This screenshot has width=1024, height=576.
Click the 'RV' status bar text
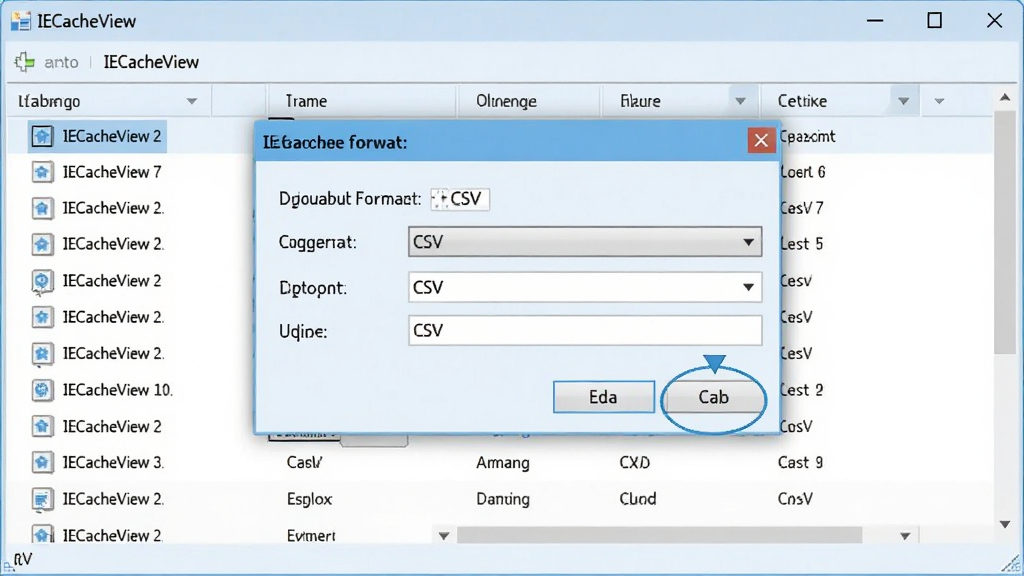(23, 560)
